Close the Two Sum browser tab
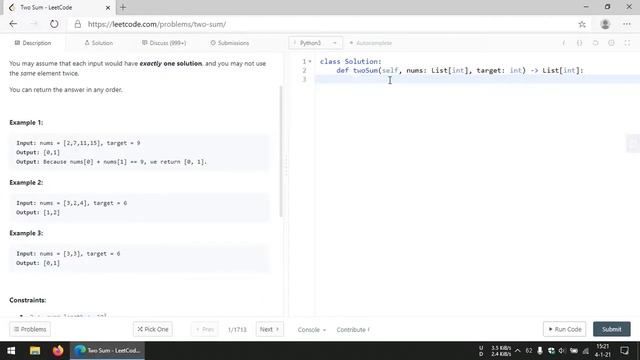The image size is (640, 360). 108,7
